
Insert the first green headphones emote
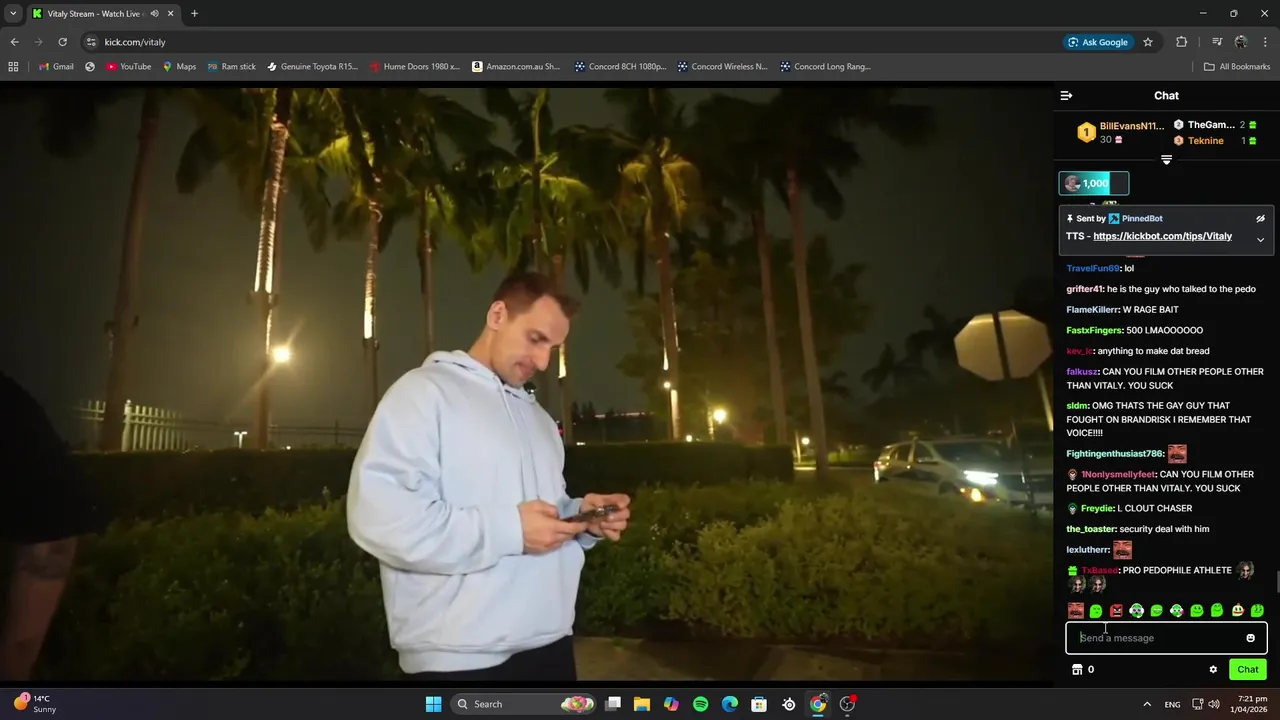[x=1136, y=611]
